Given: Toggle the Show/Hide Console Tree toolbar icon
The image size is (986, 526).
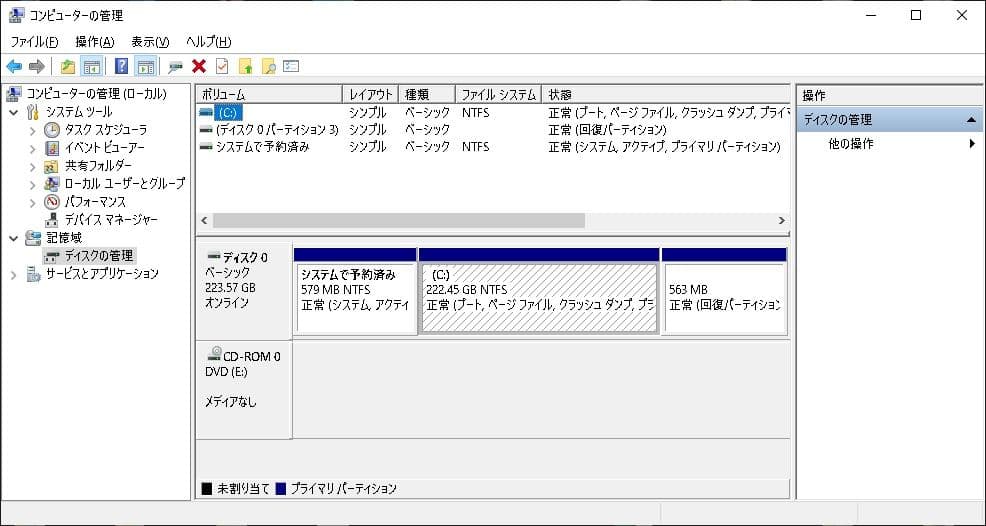Looking at the screenshot, I should point(92,66).
